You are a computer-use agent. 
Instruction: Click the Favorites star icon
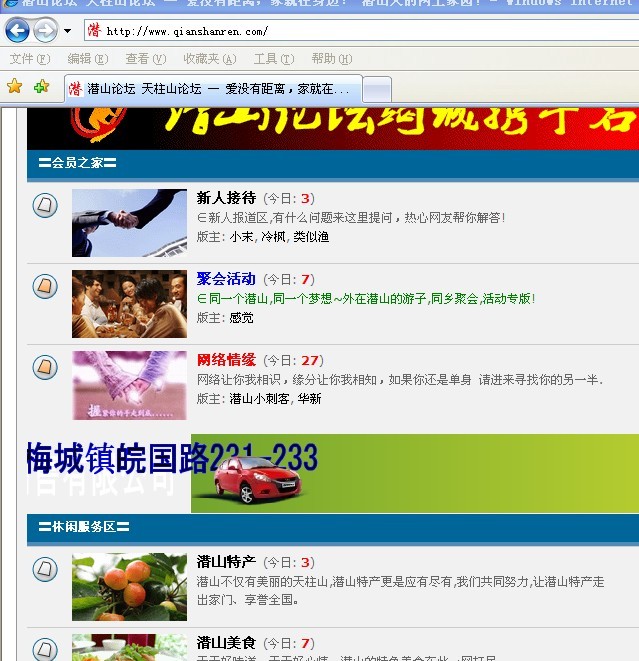click(14, 87)
